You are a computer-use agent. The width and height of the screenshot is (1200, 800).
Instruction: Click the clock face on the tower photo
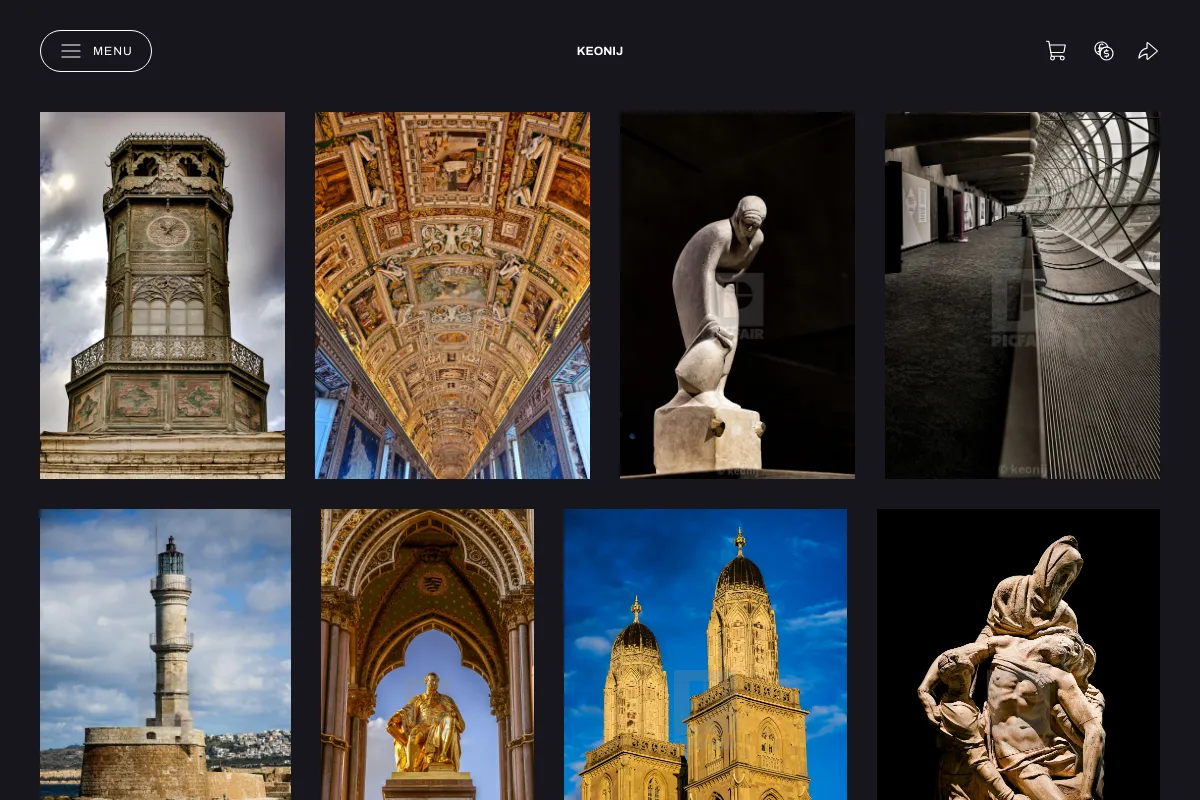tap(167, 232)
